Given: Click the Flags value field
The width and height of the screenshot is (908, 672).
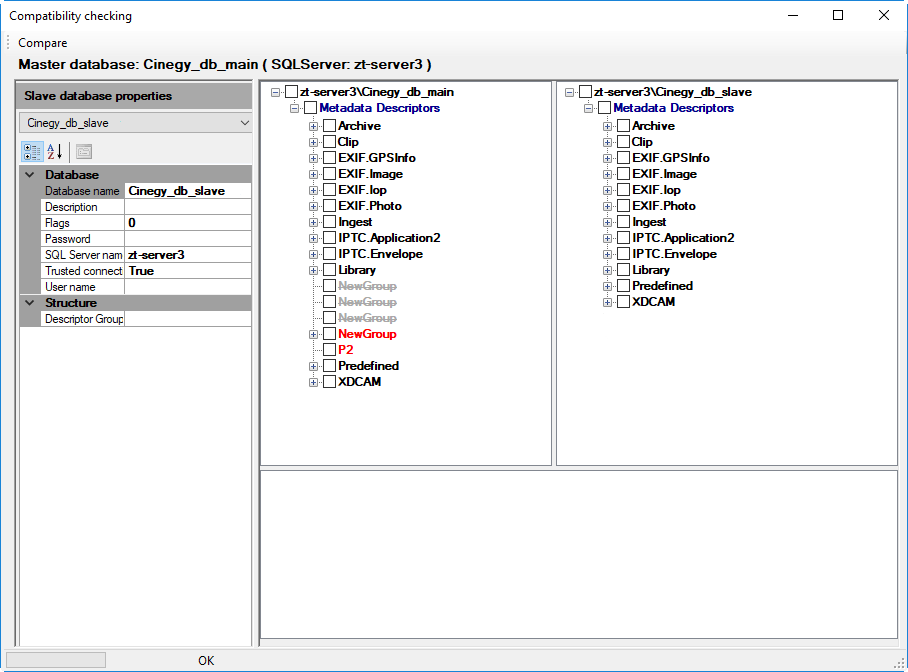Looking at the screenshot, I should (x=188, y=223).
